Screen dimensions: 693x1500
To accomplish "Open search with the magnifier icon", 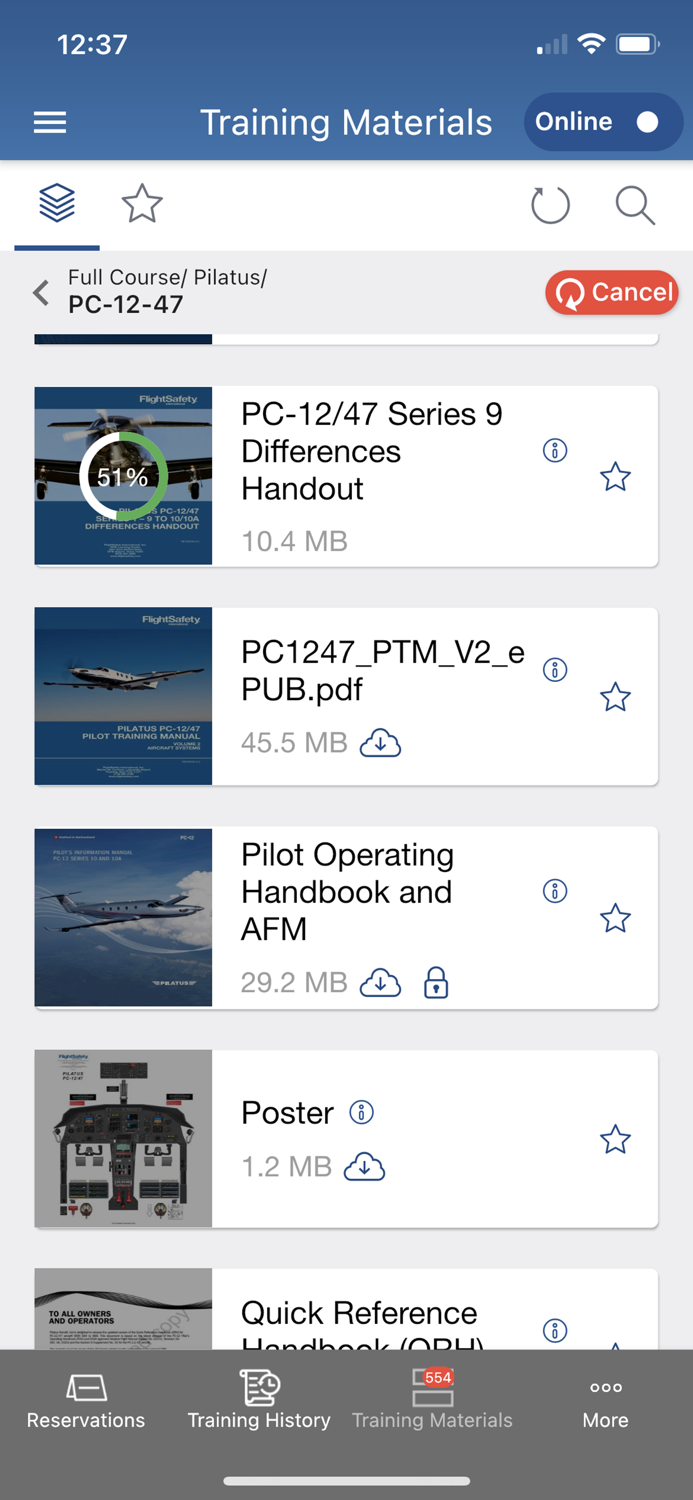I will [635, 205].
